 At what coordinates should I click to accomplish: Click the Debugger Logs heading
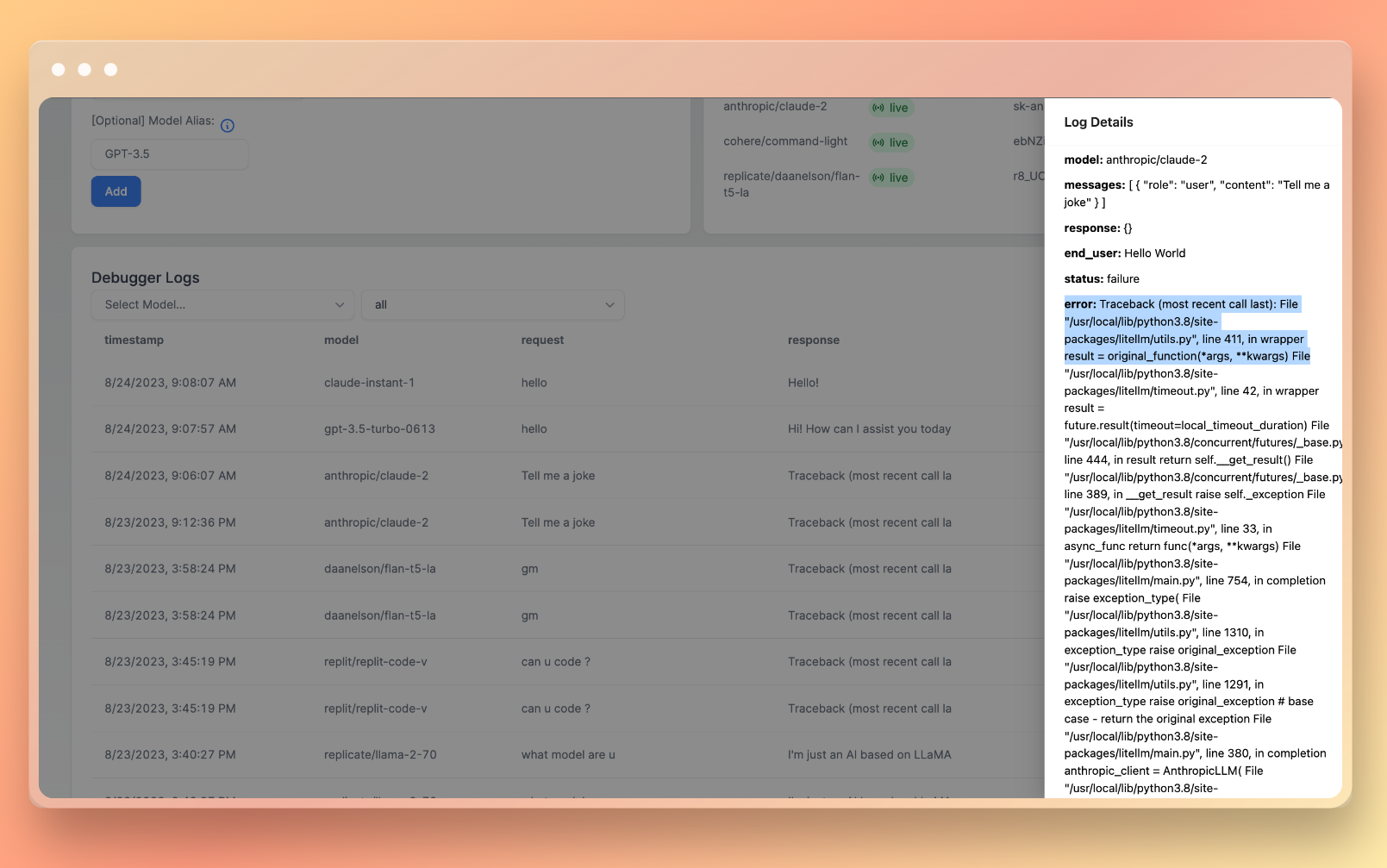146,278
